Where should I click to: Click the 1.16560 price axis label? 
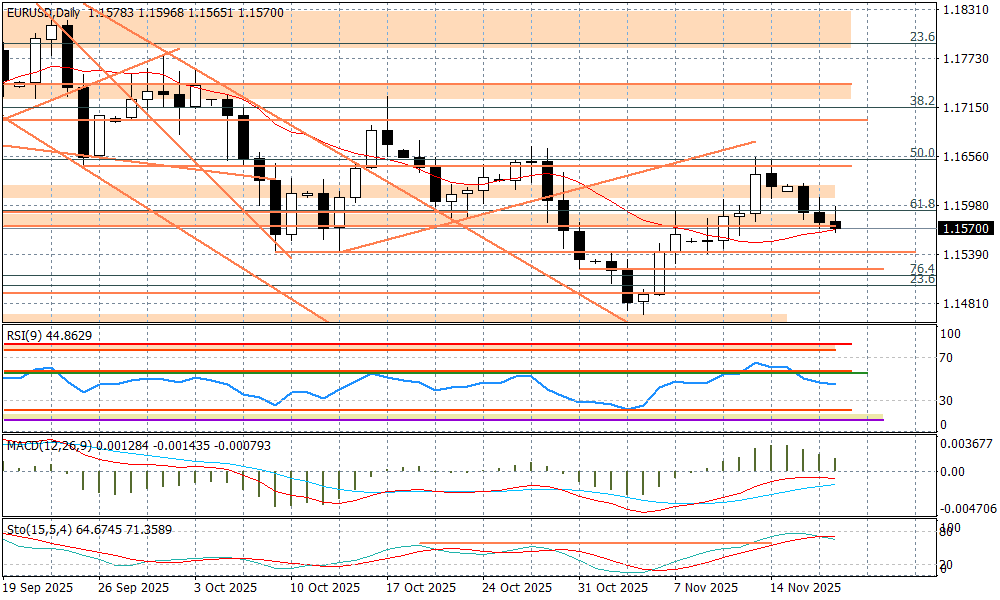[966, 157]
